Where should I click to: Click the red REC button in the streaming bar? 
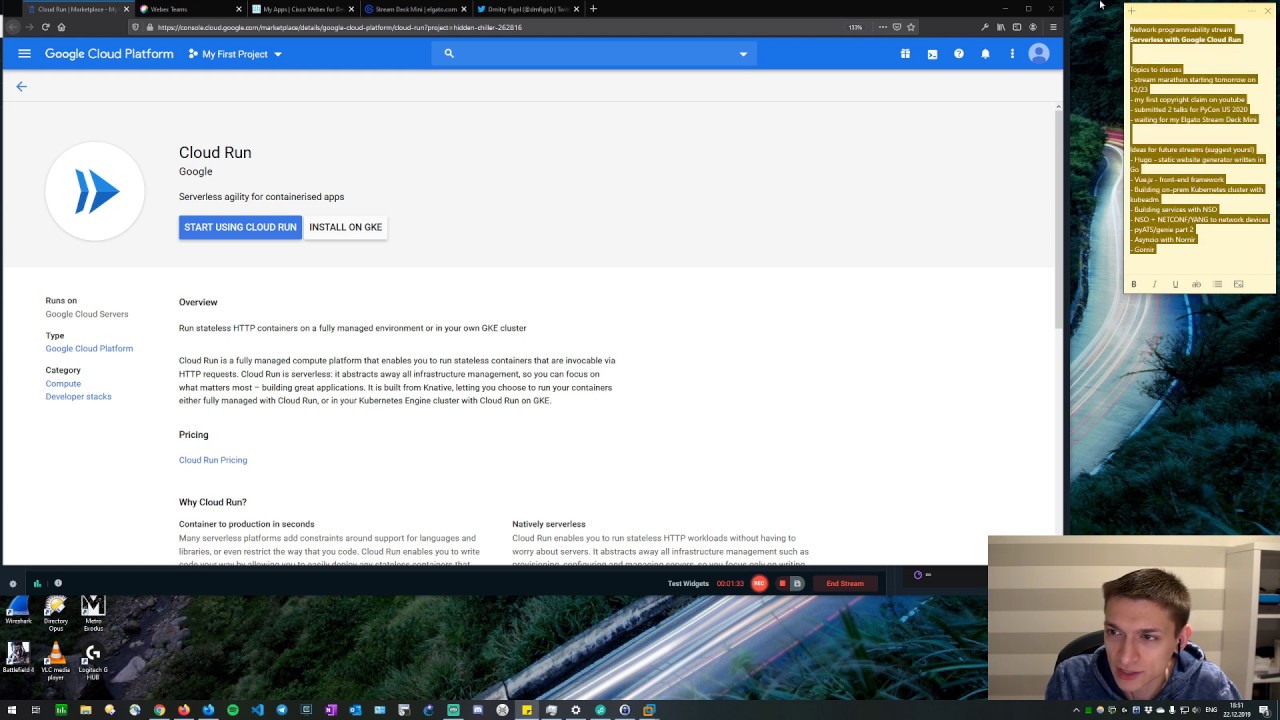[759, 583]
